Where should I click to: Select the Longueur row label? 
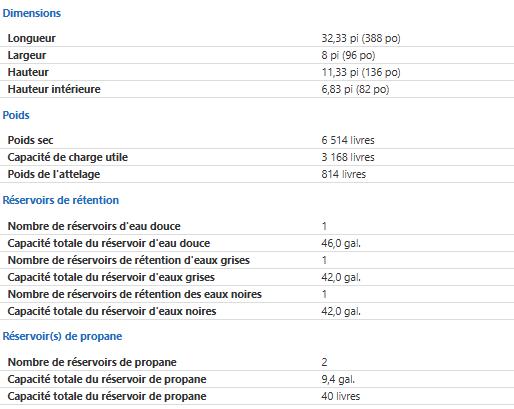coord(32,38)
